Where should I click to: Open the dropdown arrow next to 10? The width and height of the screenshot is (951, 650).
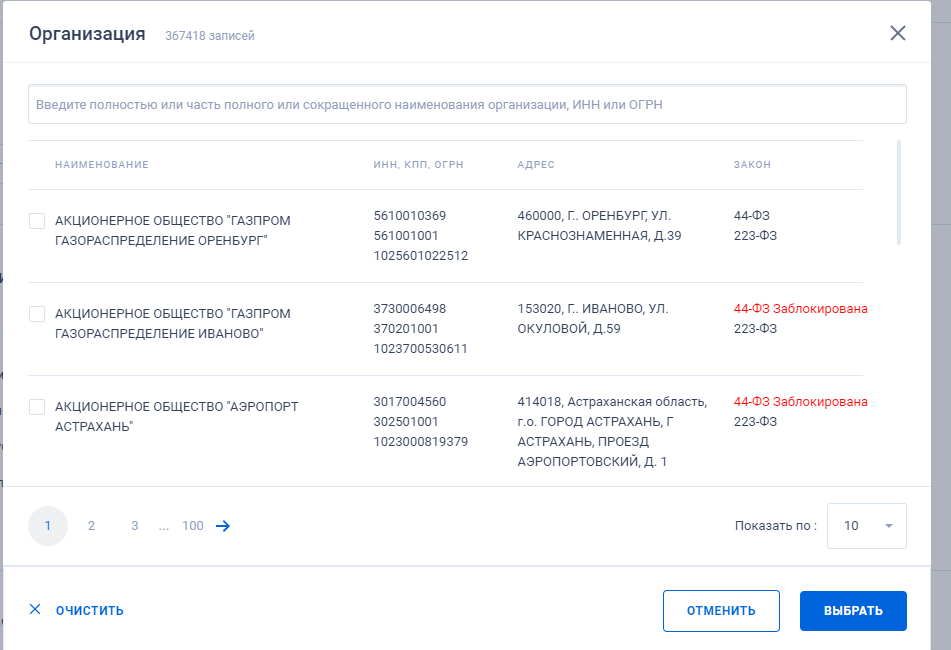tap(889, 526)
